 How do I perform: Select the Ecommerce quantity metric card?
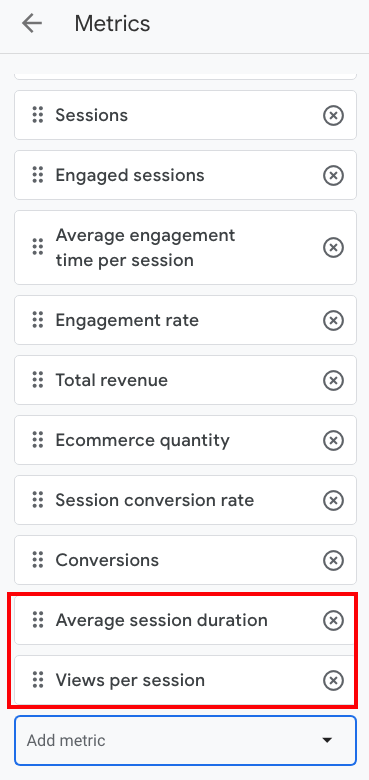[185, 440]
